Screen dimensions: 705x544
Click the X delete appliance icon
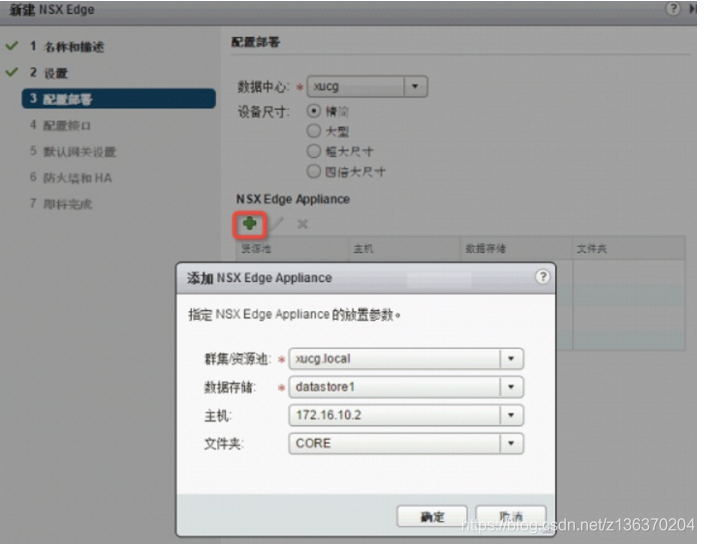tap(303, 224)
